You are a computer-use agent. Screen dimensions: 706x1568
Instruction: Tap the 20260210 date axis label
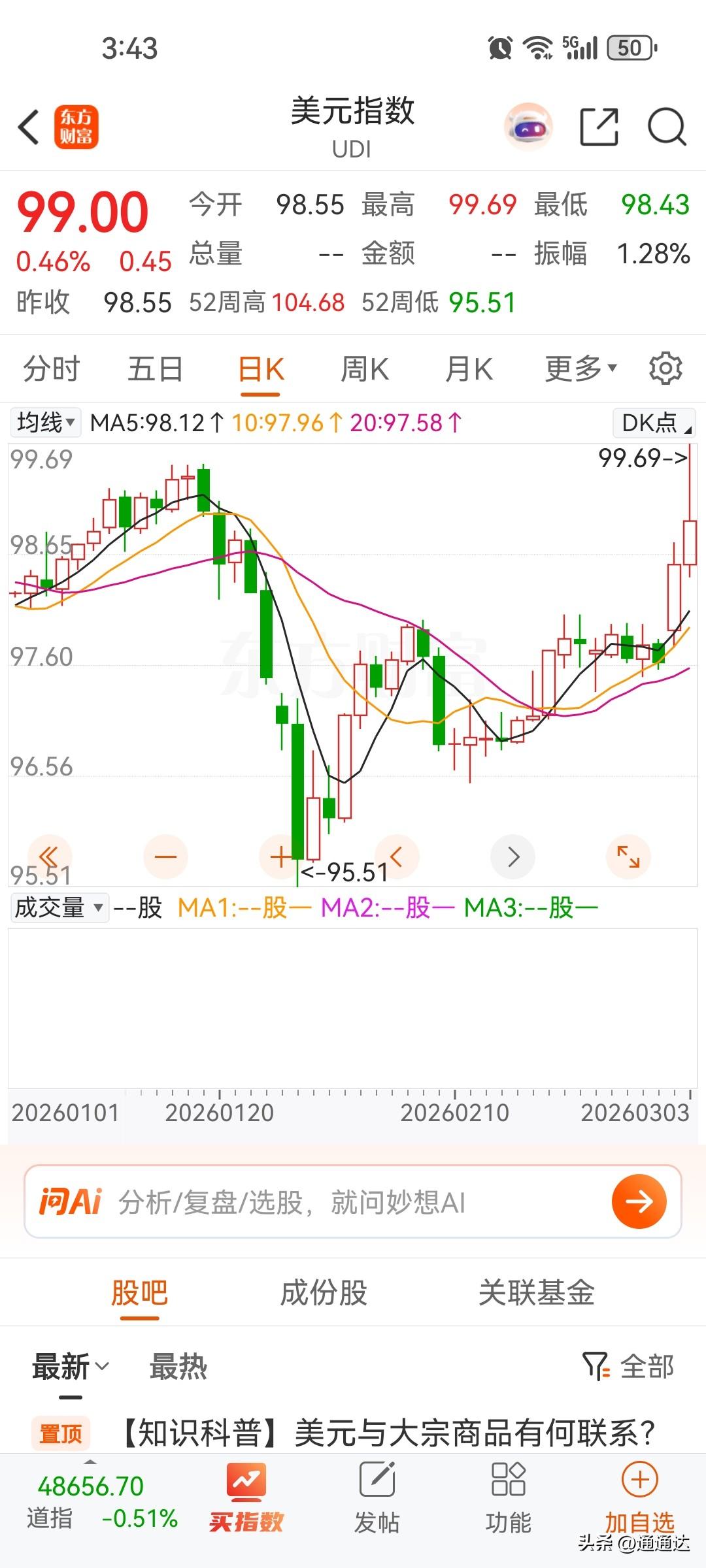tap(454, 1113)
